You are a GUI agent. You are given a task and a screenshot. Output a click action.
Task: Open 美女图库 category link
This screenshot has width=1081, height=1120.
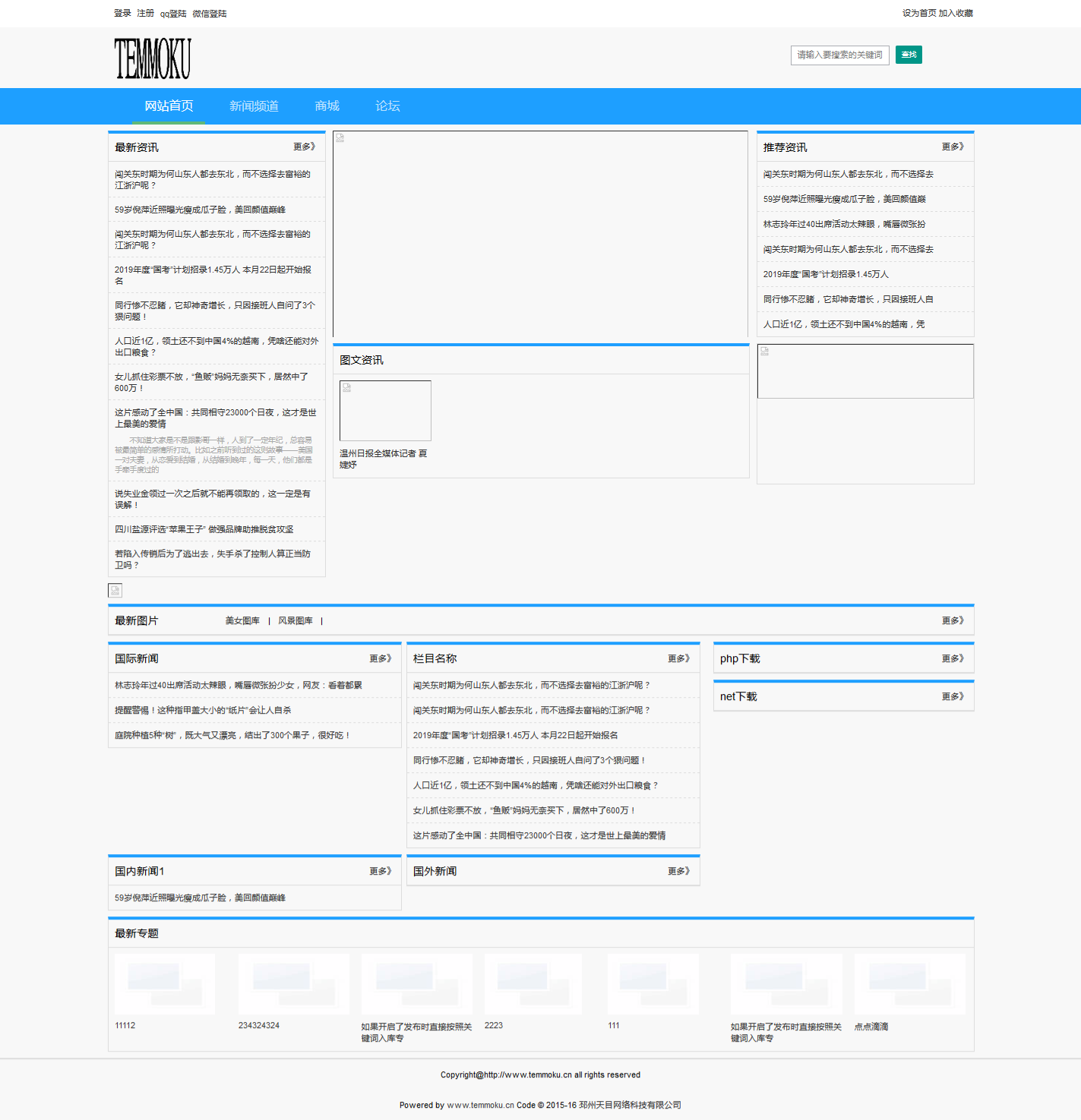click(x=242, y=620)
